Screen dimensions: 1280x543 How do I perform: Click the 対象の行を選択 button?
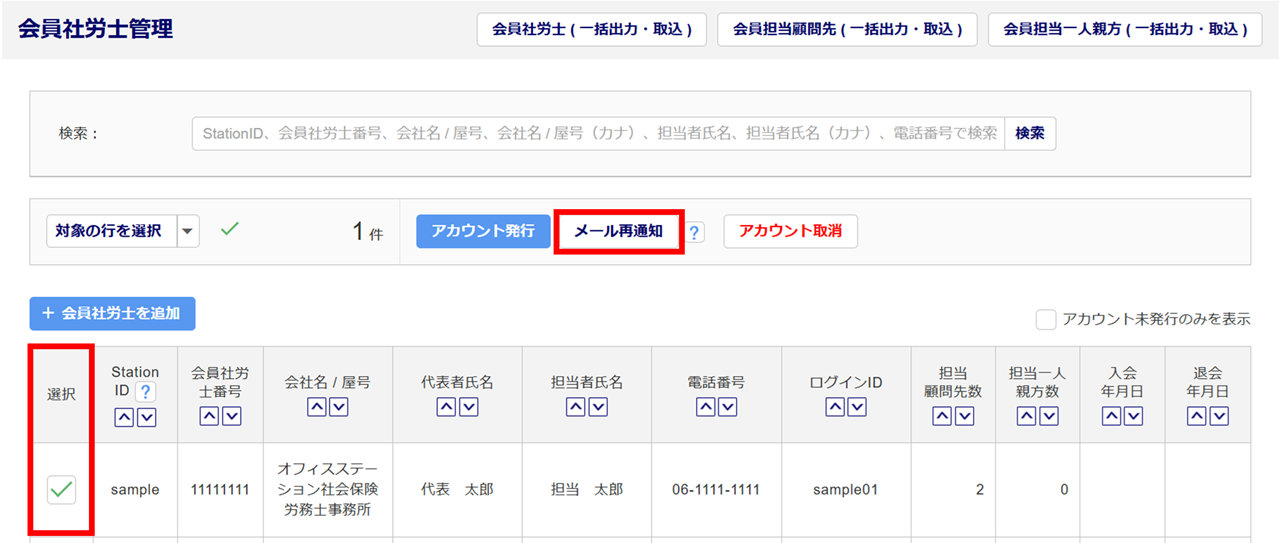112,231
